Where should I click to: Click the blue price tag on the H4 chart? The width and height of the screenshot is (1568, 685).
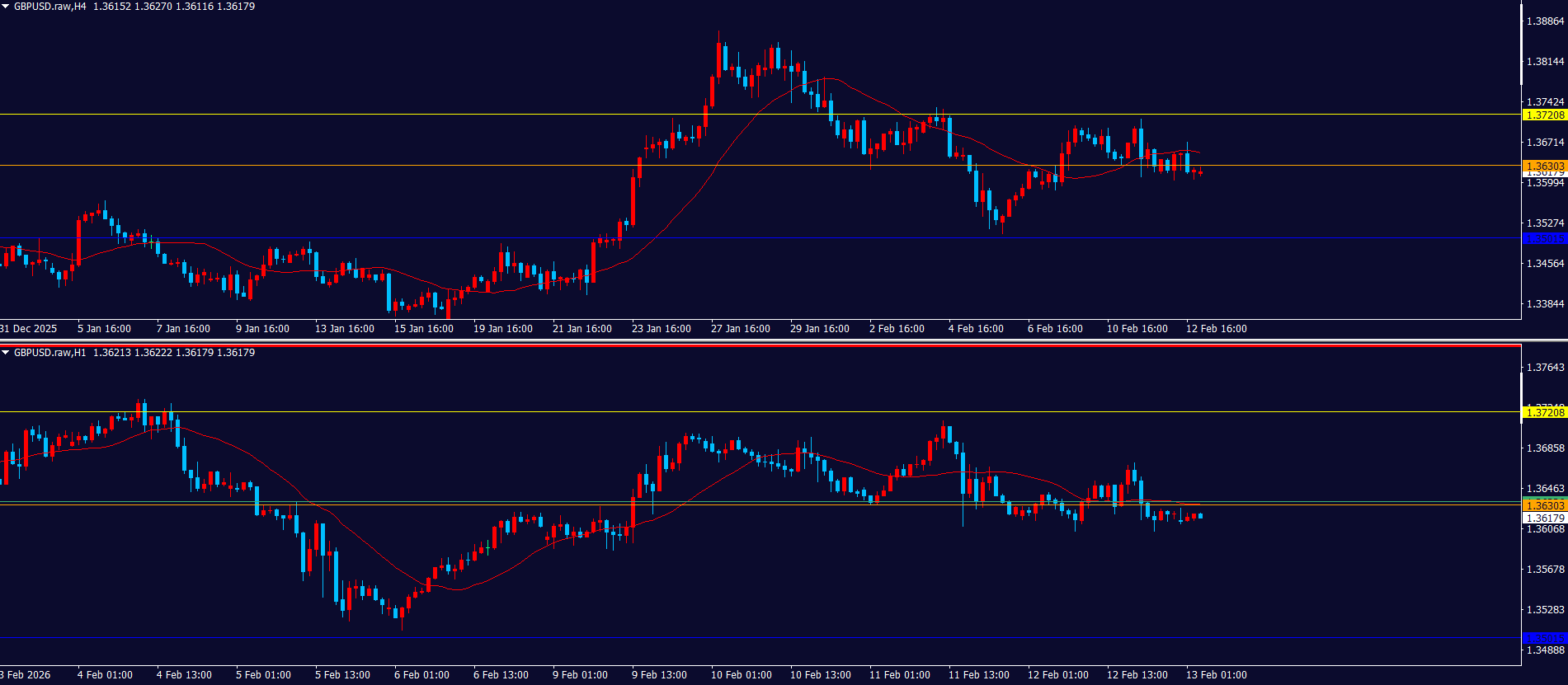[1544, 239]
